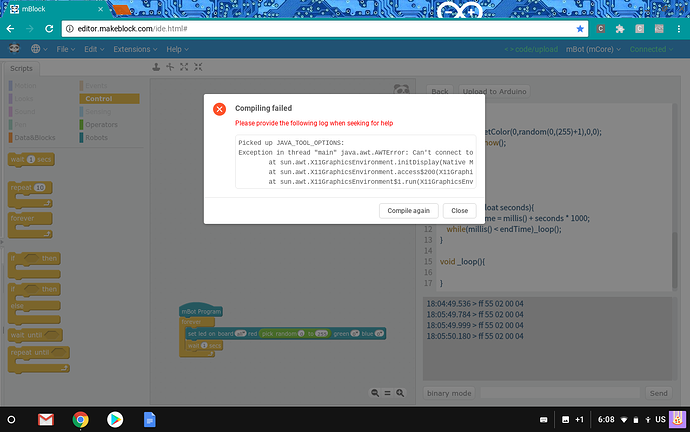The image size is (690, 432).
Task: Select the Sound block category
Action: point(22,112)
